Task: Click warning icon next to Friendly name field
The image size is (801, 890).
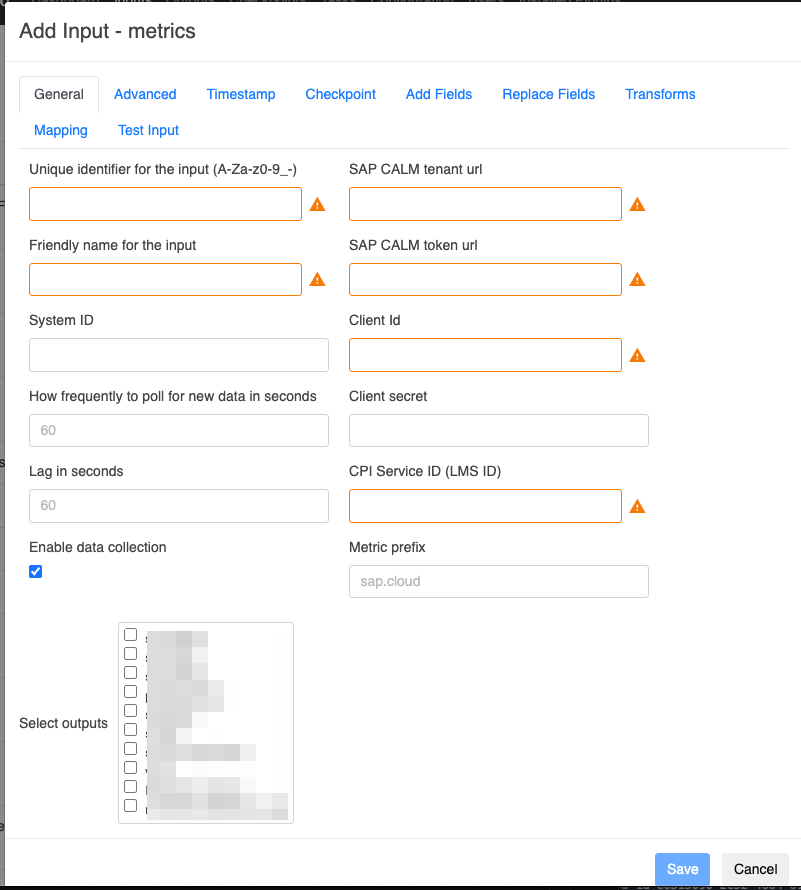Action: 317,280
